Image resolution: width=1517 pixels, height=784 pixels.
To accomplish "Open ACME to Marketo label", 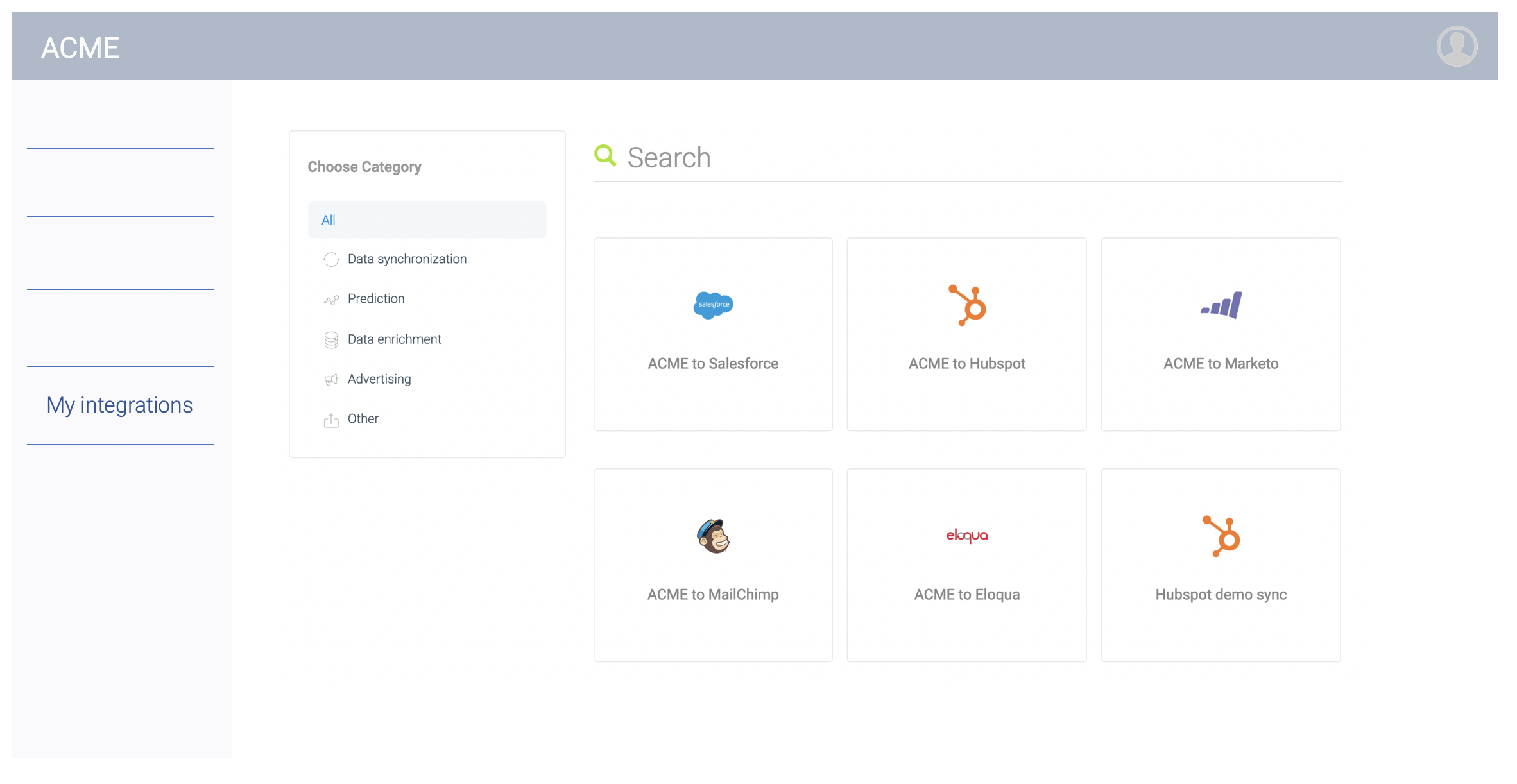I will click(x=1221, y=364).
